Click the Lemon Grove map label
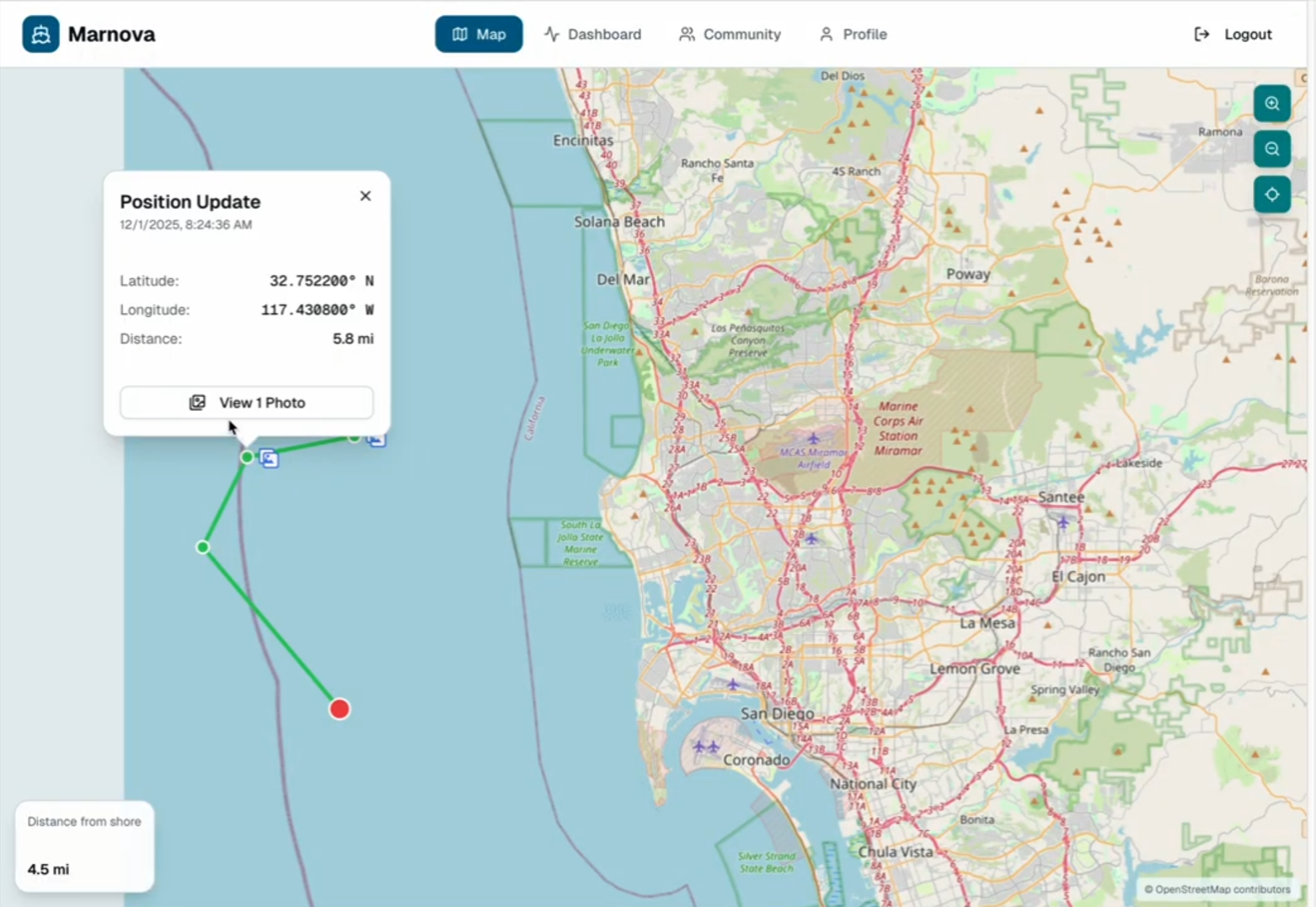This screenshot has height=907, width=1316. pyautogui.click(x=975, y=669)
